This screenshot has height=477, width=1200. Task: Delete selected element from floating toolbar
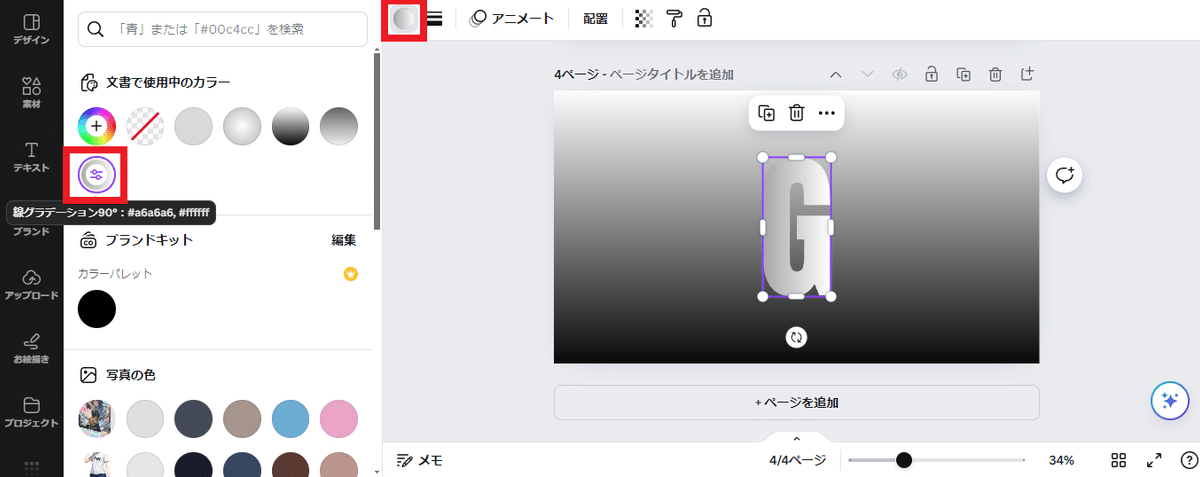pyautogui.click(x=797, y=113)
